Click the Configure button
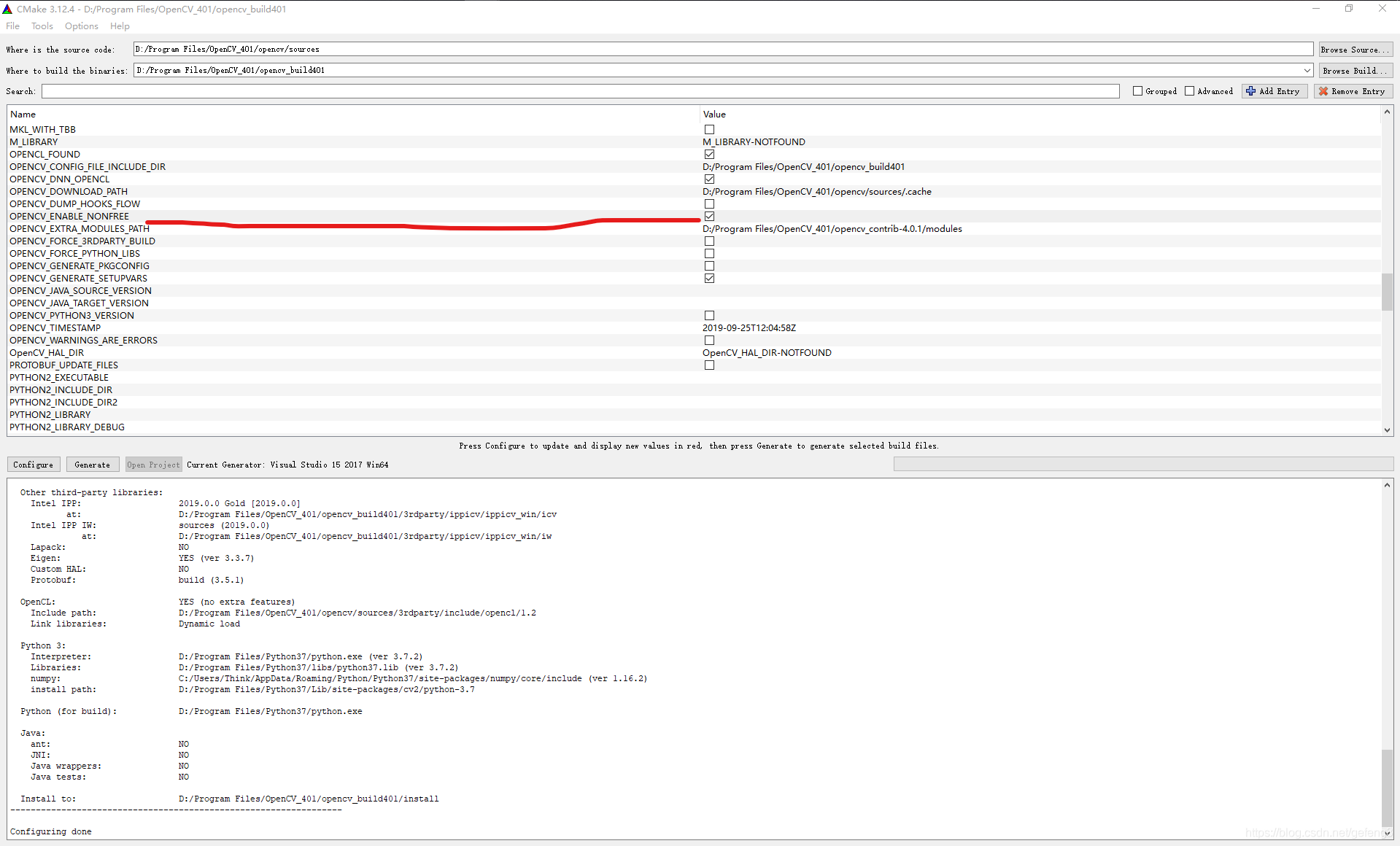Screen dimensions: 1400x846 point(34,465)
